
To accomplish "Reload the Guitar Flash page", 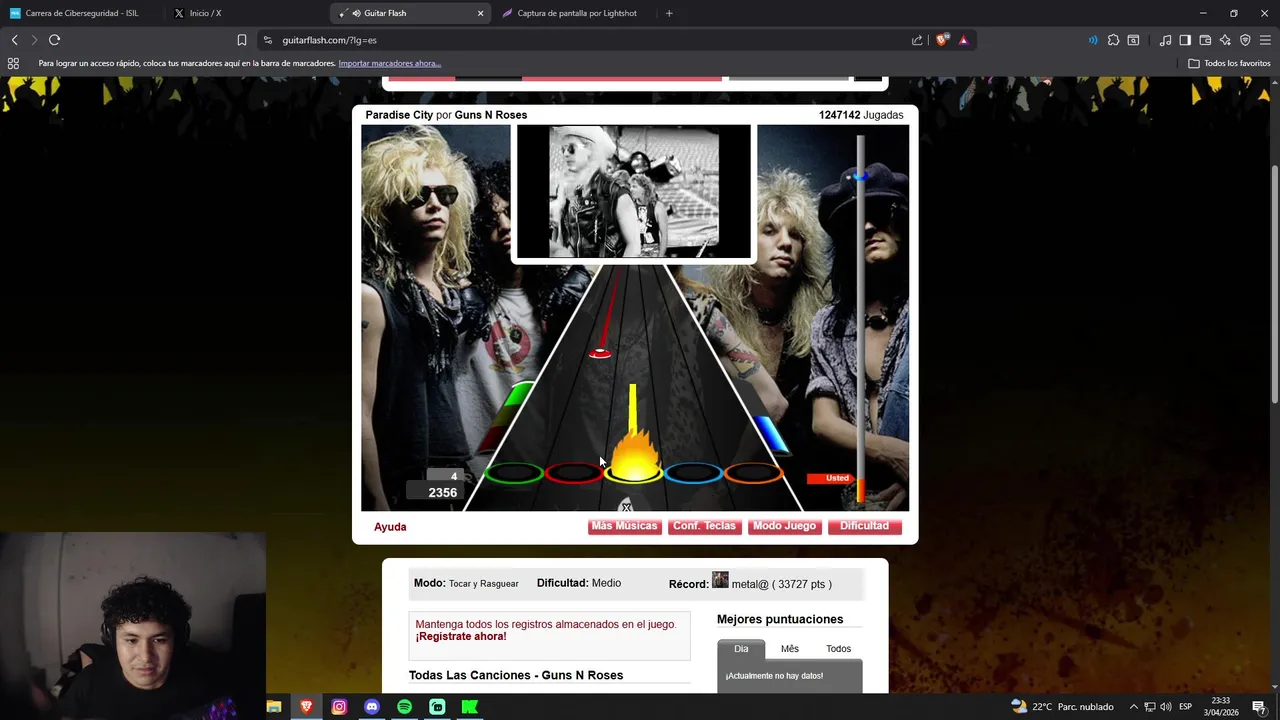I will tap(54, 40).
